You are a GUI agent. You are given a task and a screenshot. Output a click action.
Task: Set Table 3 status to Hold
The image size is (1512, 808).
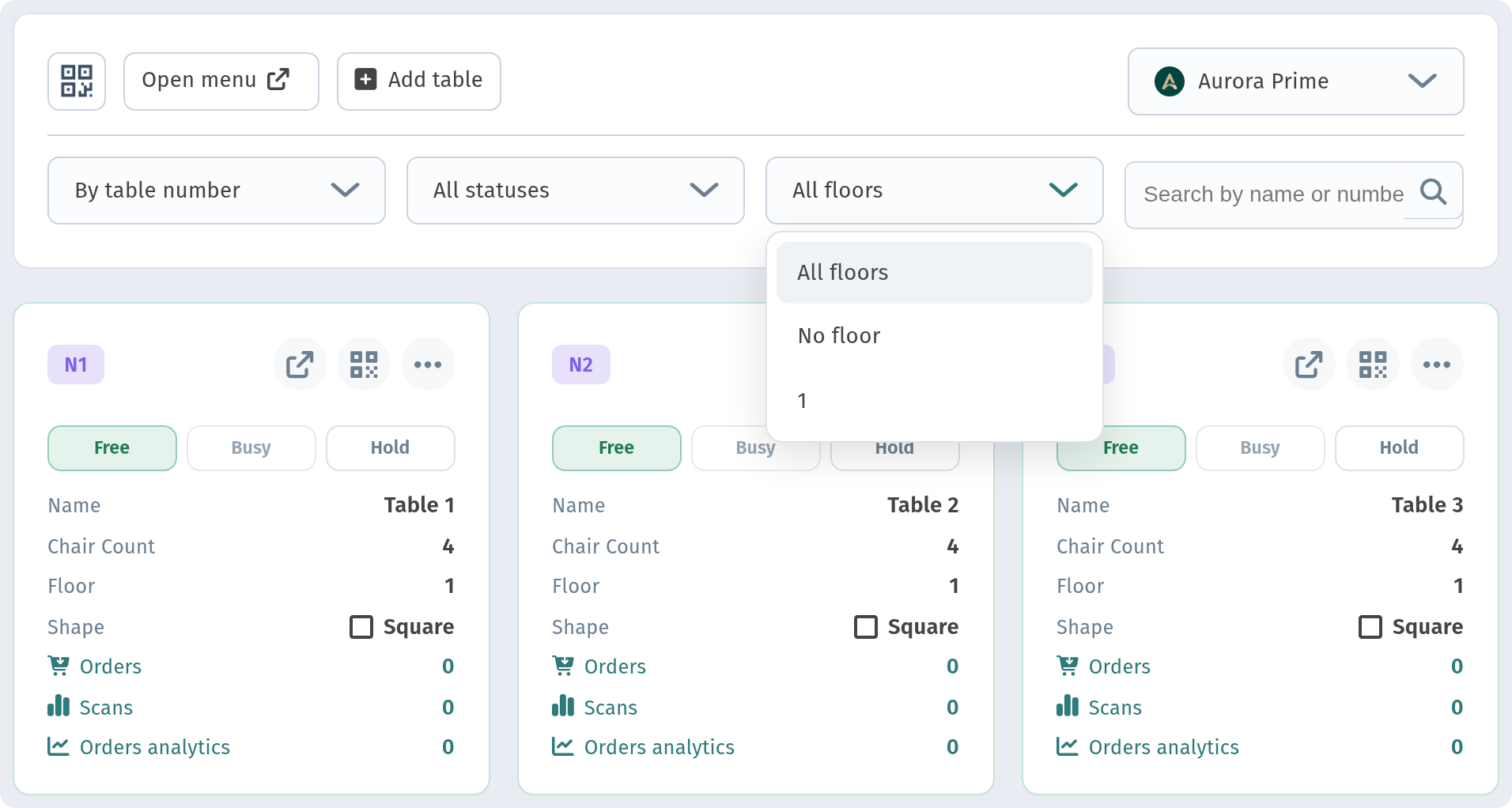[1400, 448]
